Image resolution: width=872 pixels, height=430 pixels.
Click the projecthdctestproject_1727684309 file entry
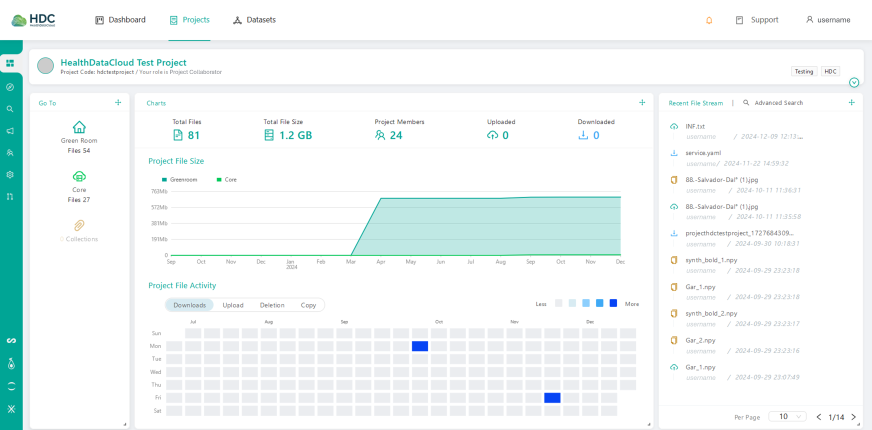(740, 233)
